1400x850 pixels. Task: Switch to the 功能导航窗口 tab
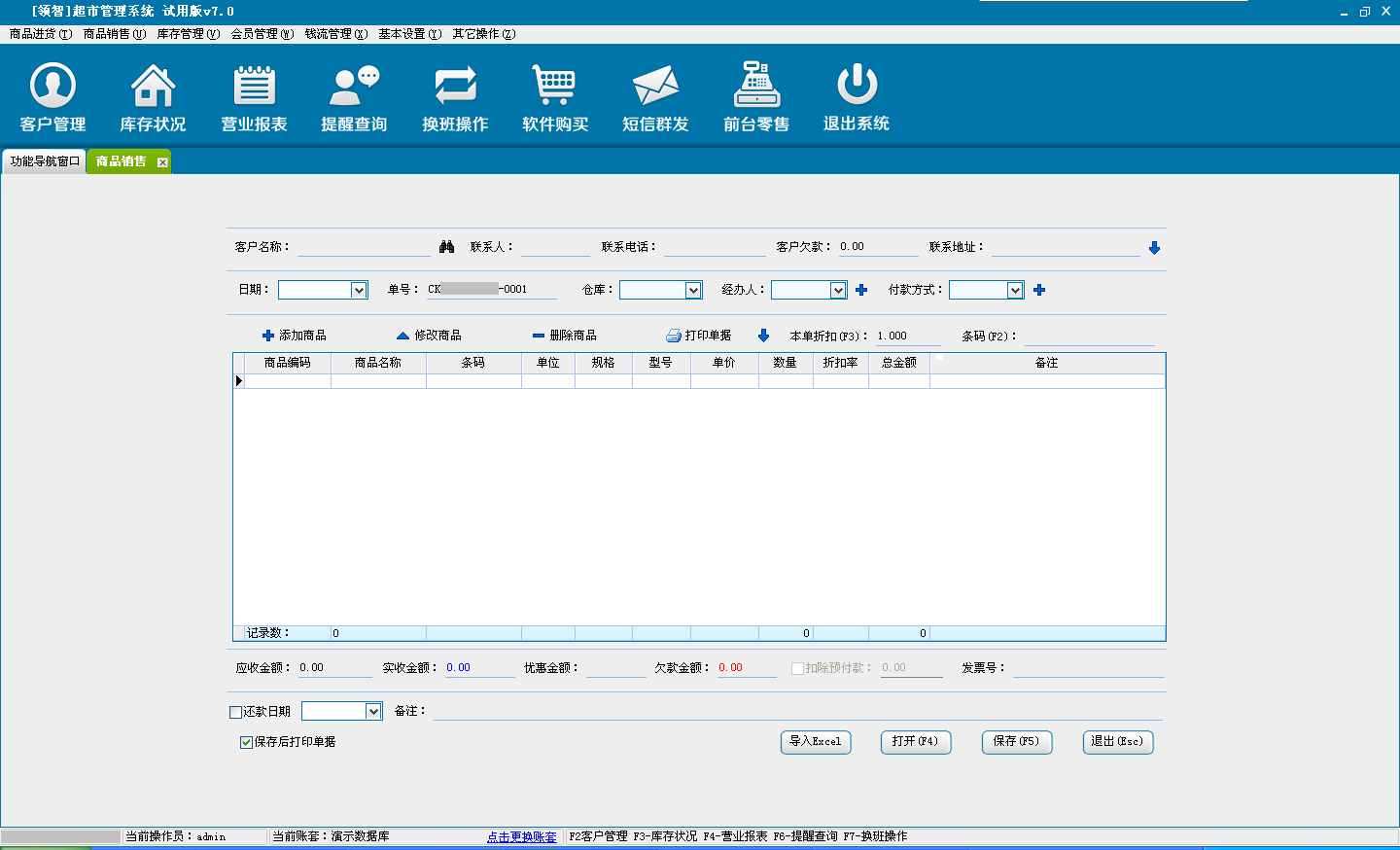point(45,161)
